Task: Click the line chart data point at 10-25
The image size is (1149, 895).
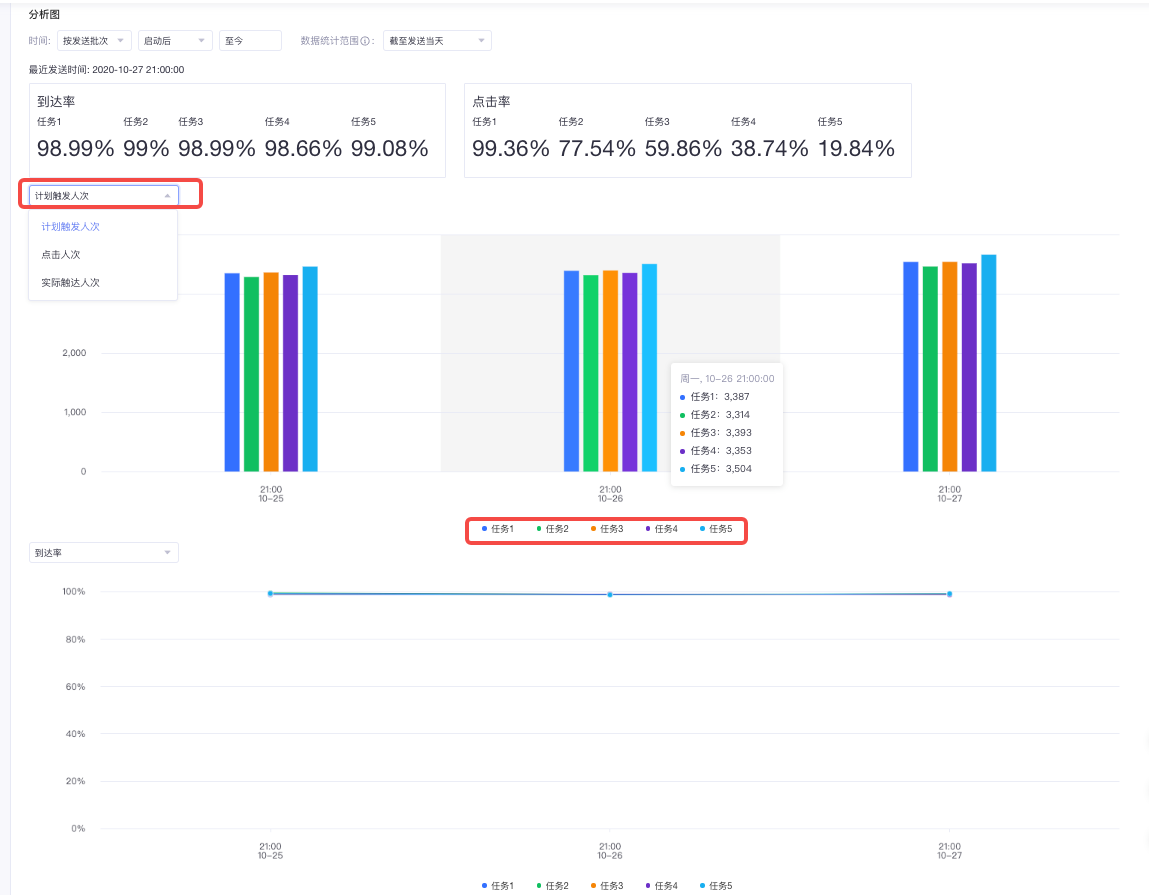Action: 270,594
